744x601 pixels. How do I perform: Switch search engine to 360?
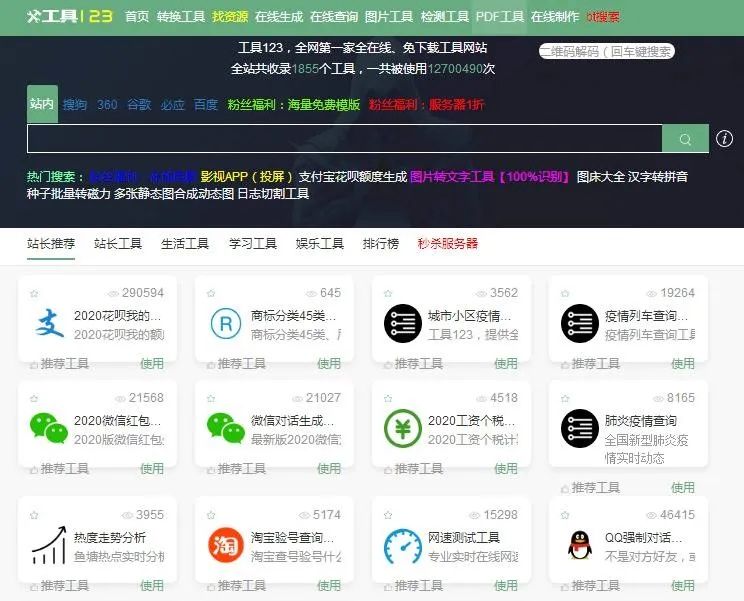(x=107, y=104)
